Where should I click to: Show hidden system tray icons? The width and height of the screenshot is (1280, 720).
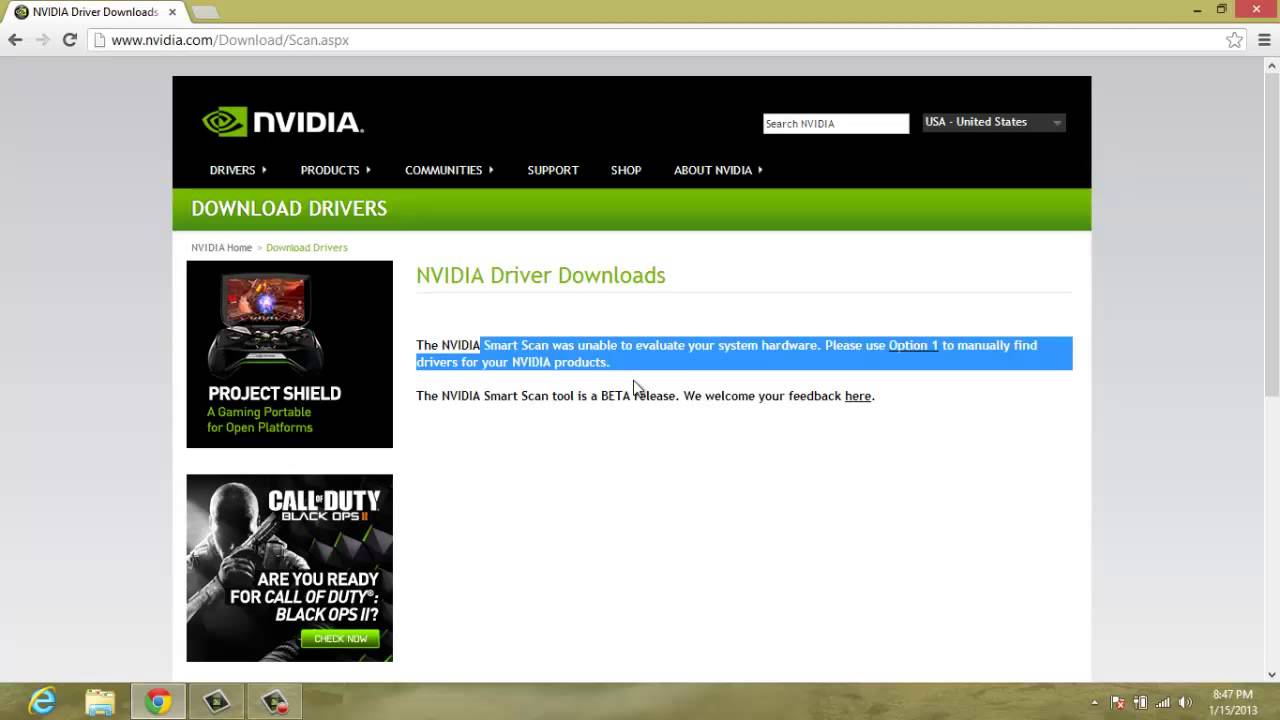click(x=1095, y=702)
